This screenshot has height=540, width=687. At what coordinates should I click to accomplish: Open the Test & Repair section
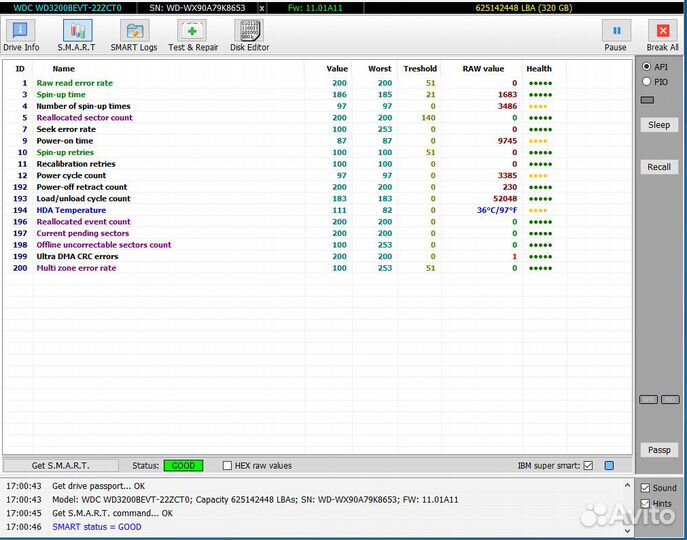[193, 35]
